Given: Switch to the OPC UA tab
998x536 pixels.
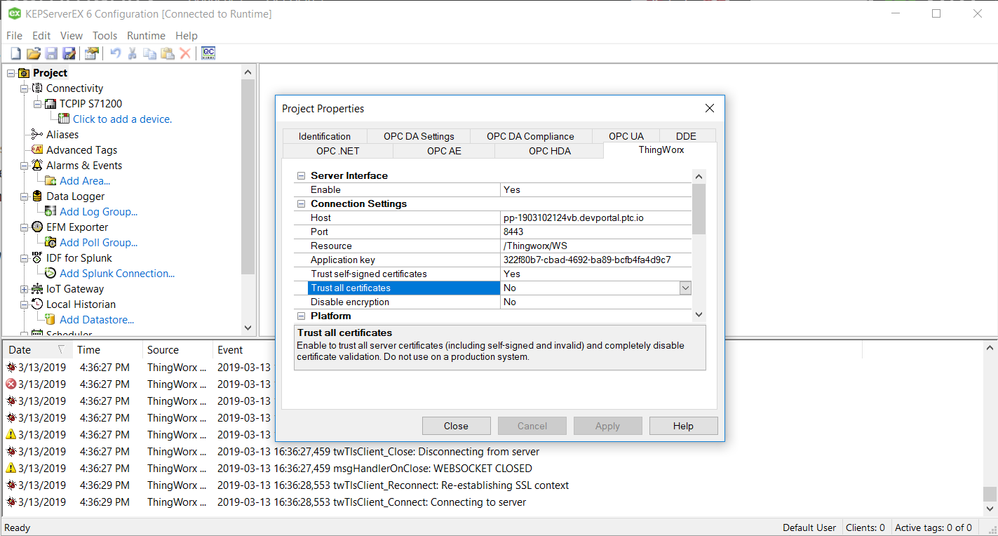Looking at the screenshot, I should point(626,136).
